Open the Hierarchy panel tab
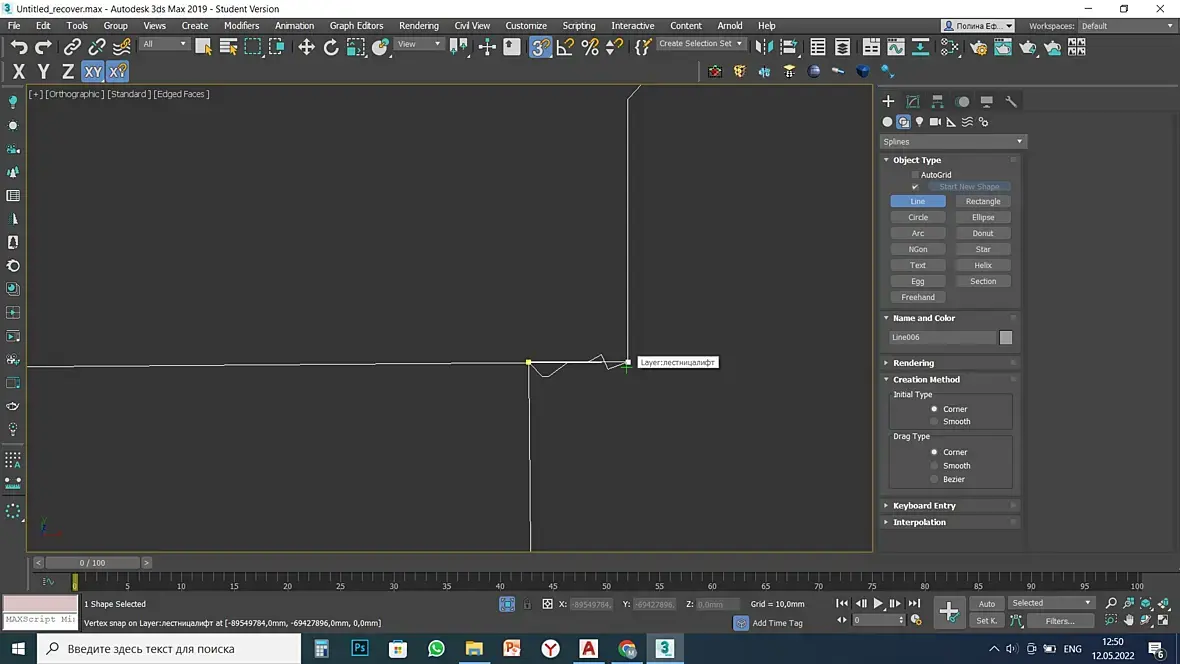 [x=938, y=102]
